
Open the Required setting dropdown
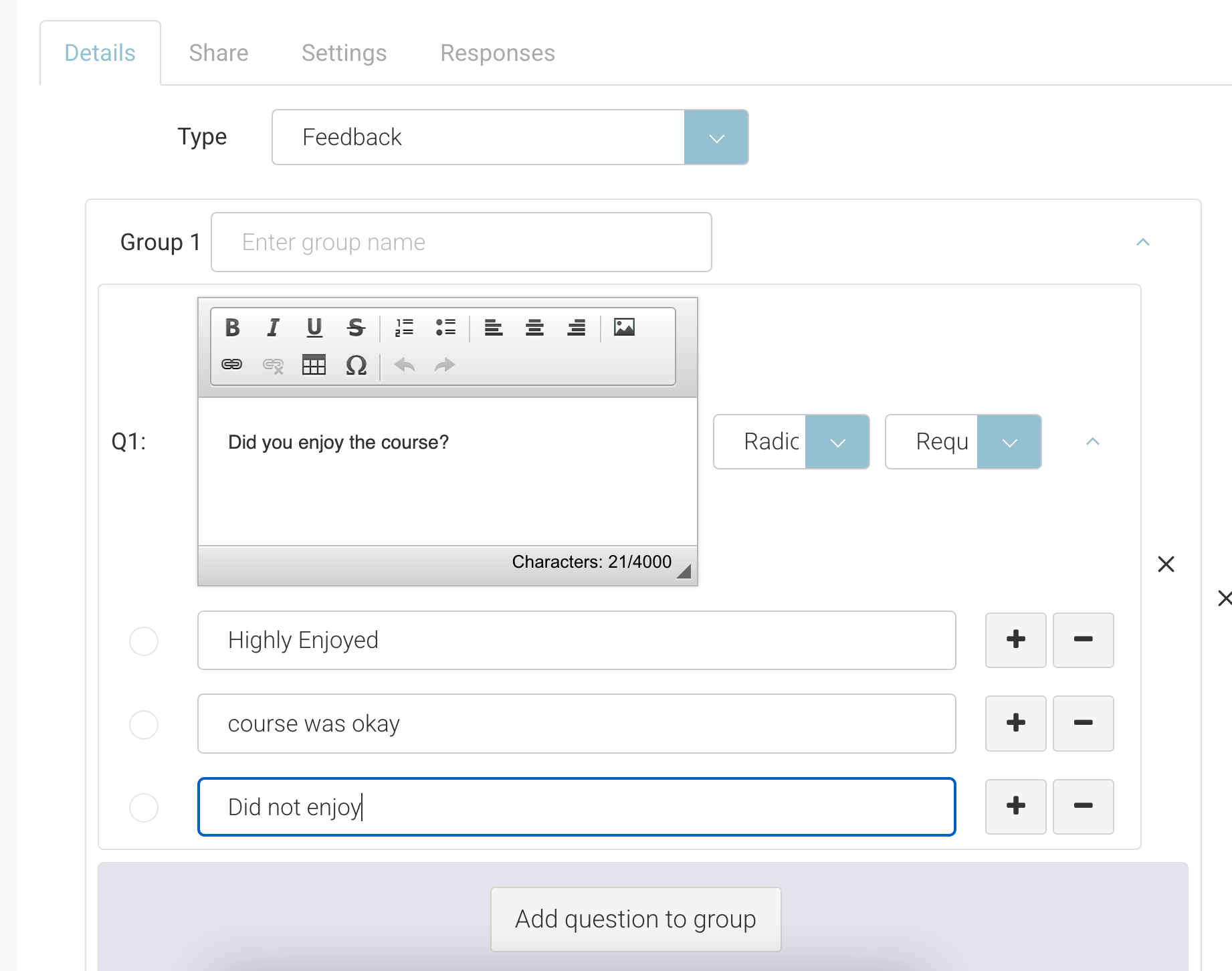click(1009, 442)
